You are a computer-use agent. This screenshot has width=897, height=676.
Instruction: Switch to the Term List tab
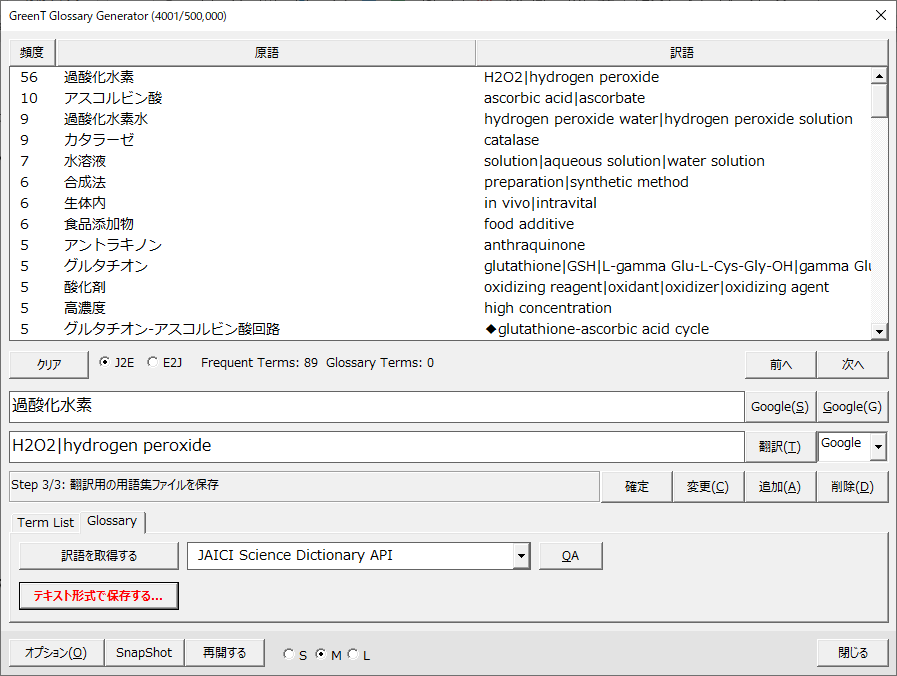click(45, 522)
